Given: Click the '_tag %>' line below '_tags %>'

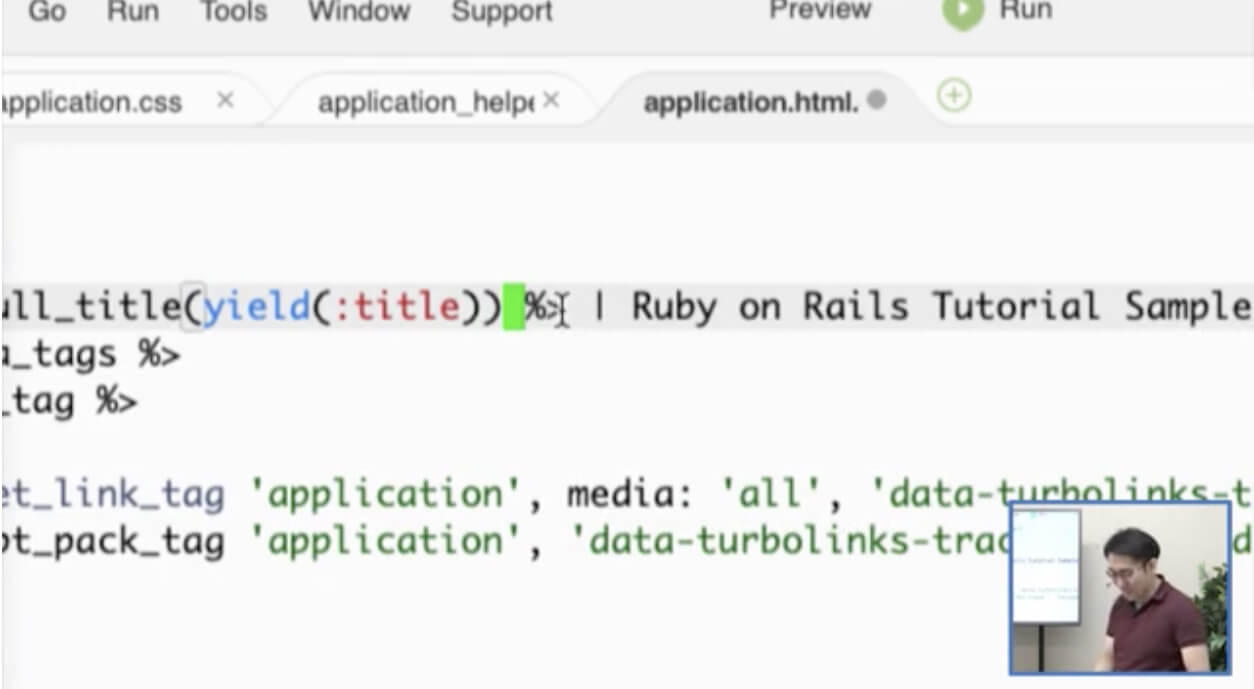Looking at the screenshot, I should (x=69, y=402).
